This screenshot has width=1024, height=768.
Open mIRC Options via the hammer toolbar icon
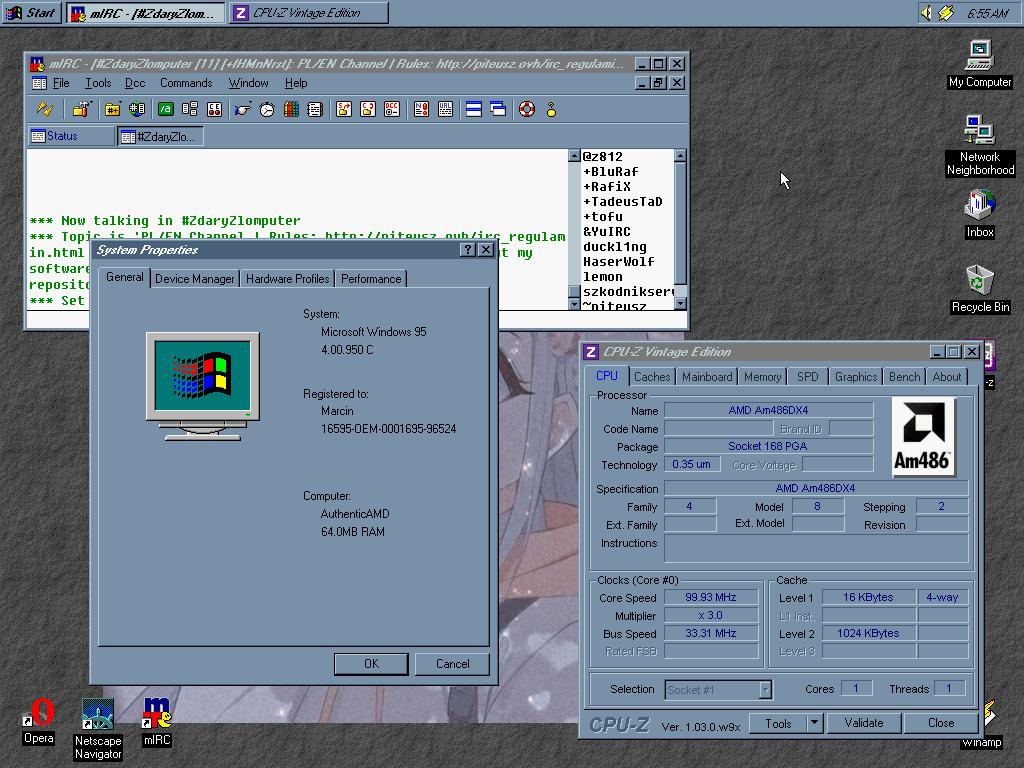[82, 109]
